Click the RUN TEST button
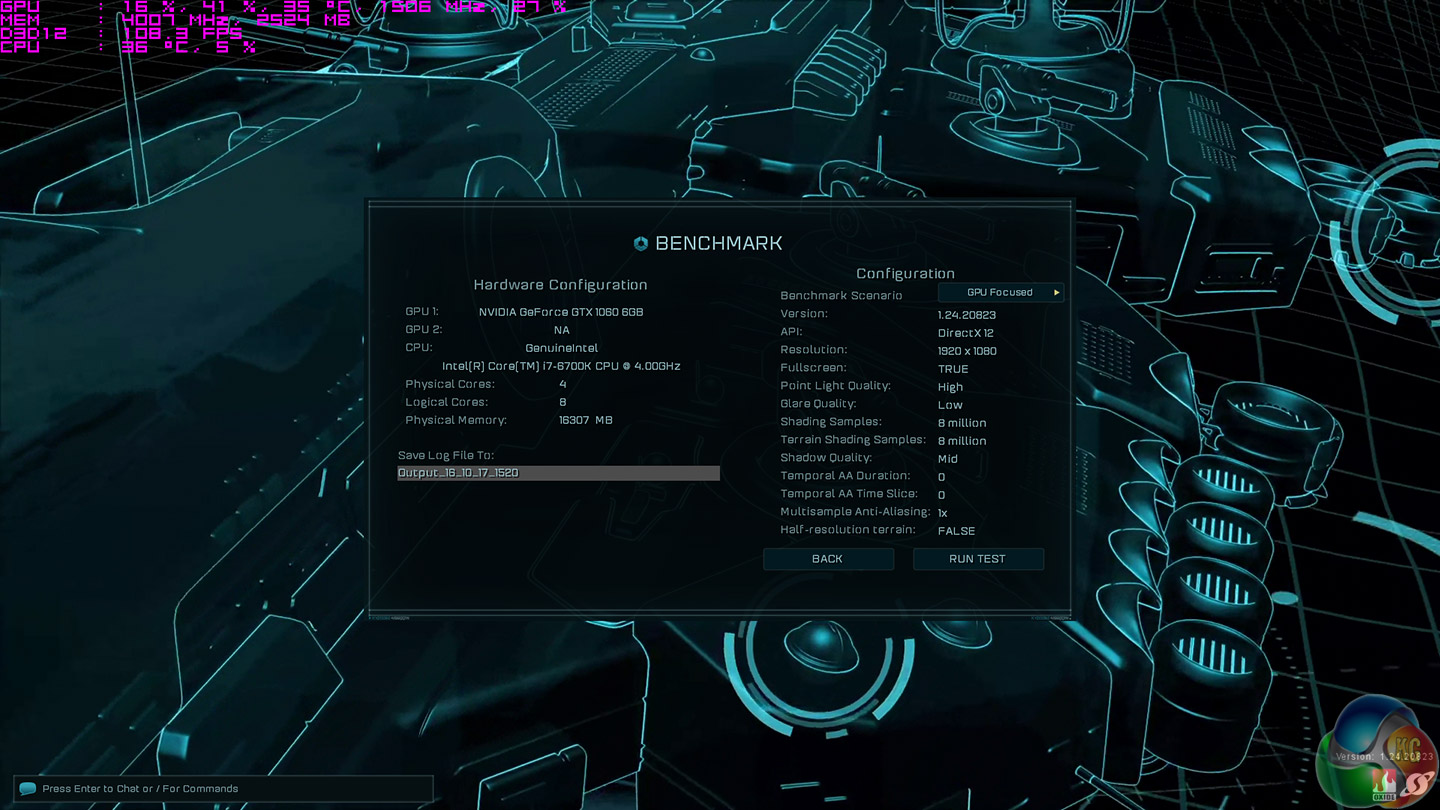The height and width of the screenshot is (810, 1440). pyautogui.click(x=978, y=559)
